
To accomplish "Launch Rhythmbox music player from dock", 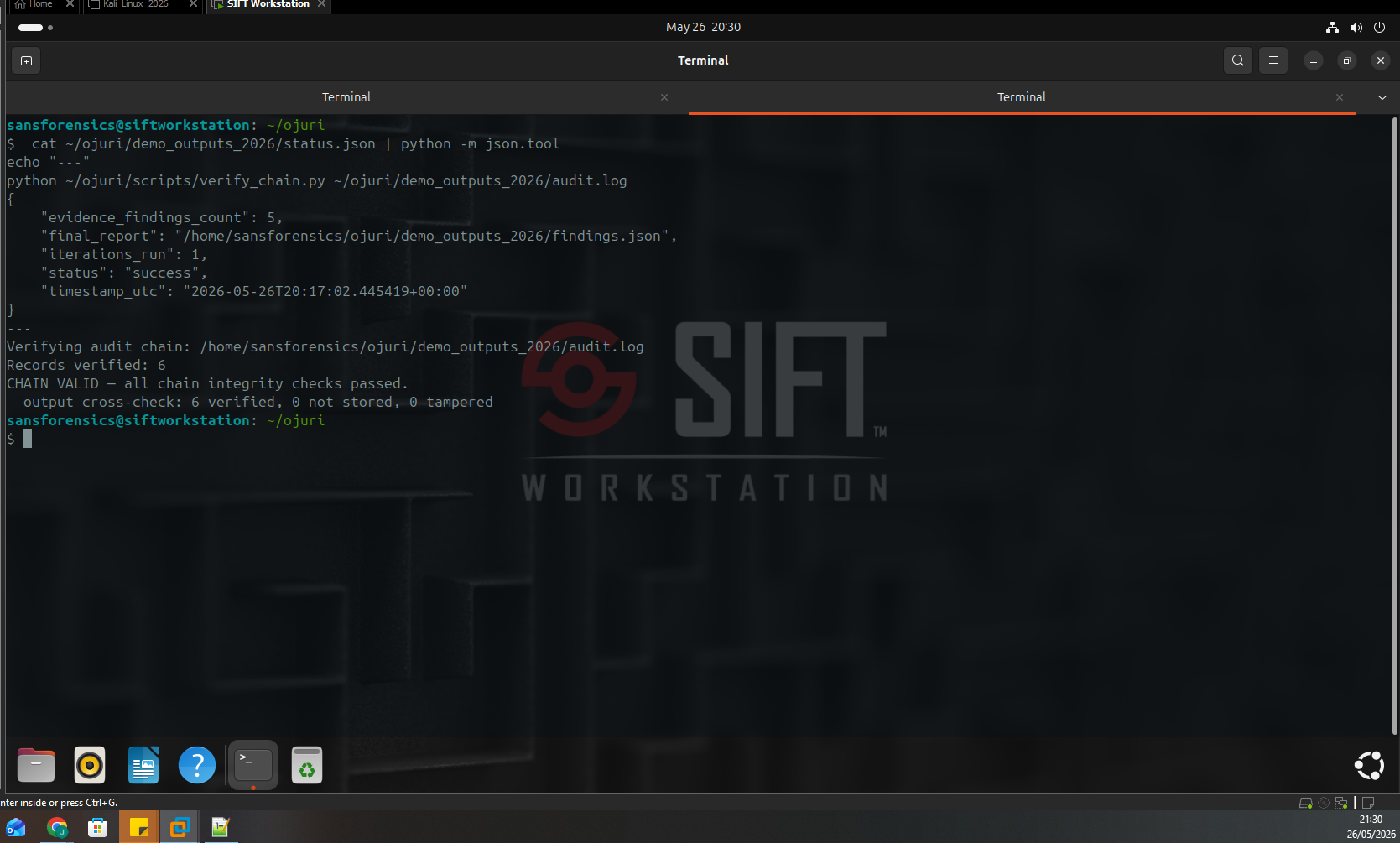I will [90, 765].
